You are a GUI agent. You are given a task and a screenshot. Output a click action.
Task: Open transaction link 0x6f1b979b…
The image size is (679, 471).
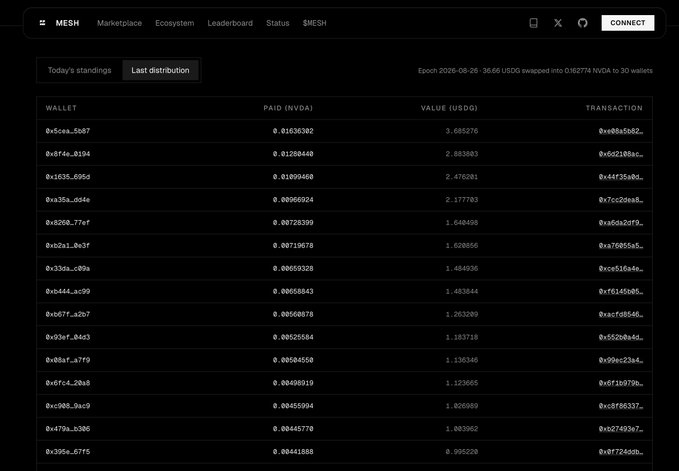tap(621, 383)
